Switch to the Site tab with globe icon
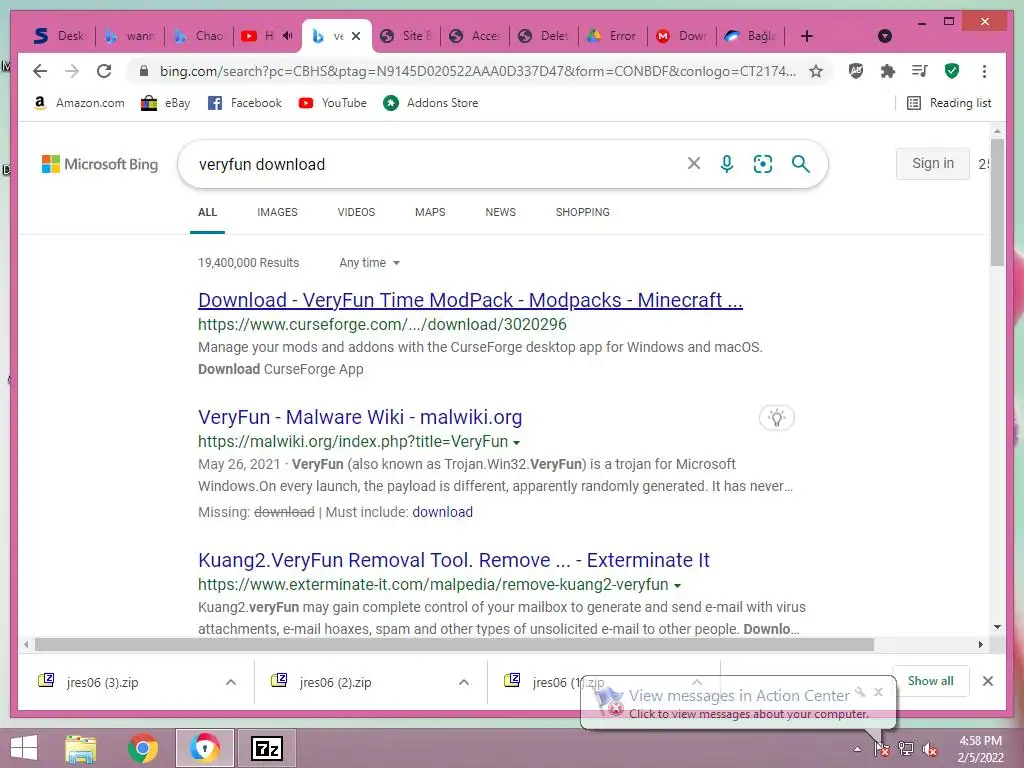This screenshot has width=1024, height=768. (406, 36)
